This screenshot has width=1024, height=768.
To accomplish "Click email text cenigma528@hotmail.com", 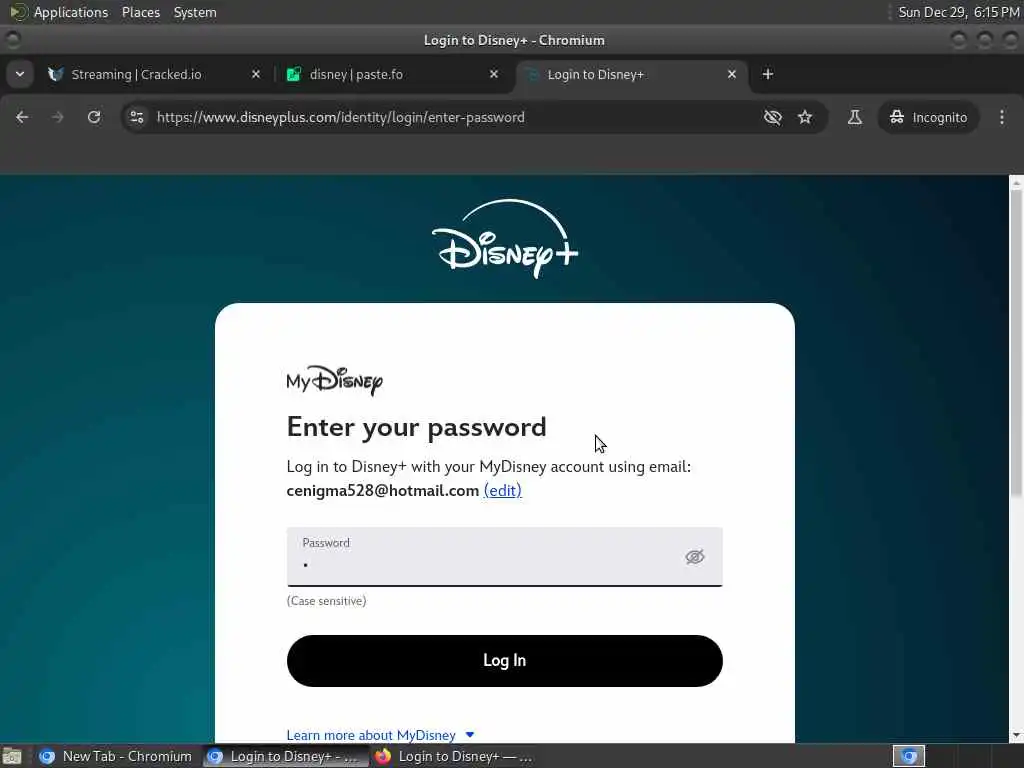I will click(x=383, y=490).
